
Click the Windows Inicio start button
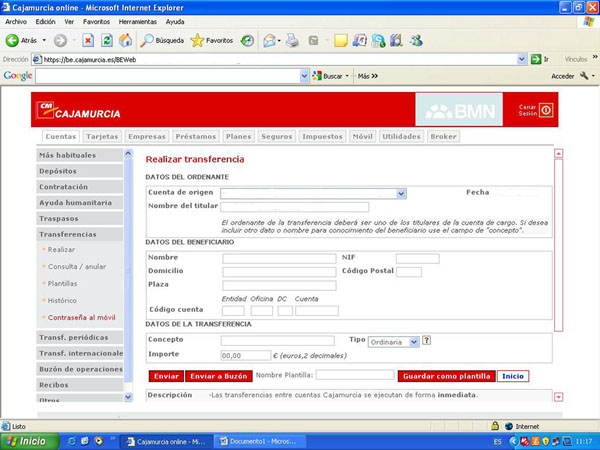tap(30, 441)
